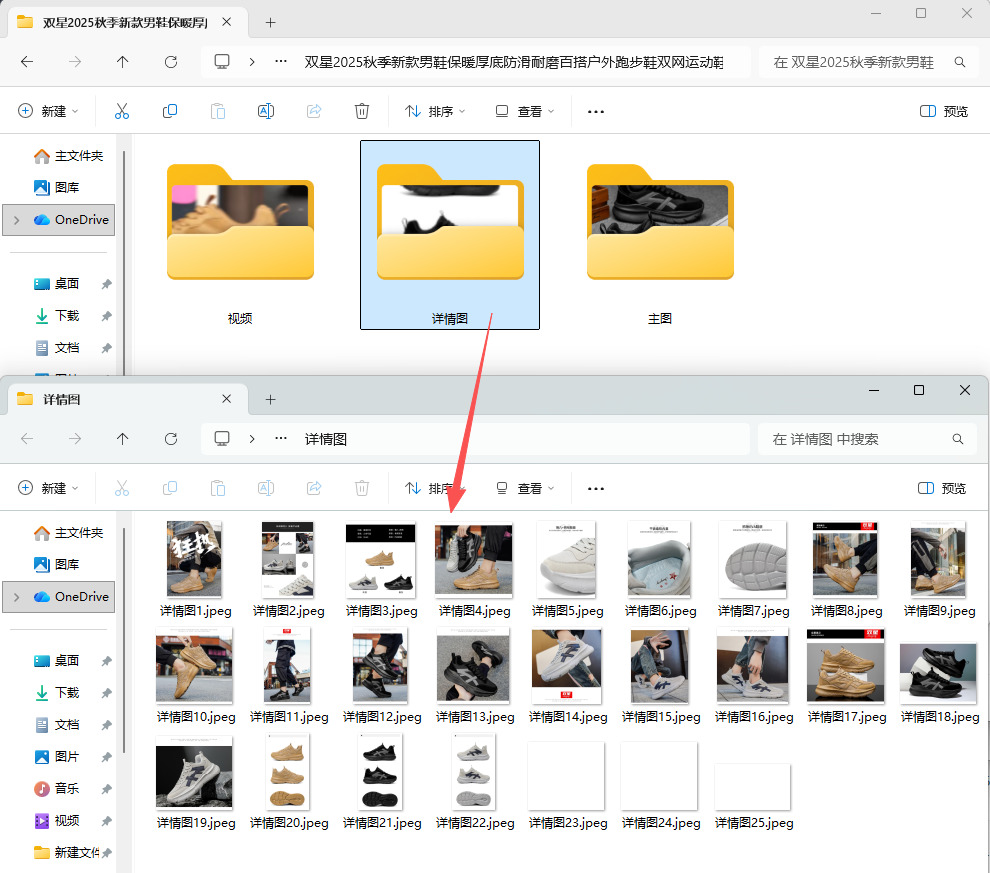Open 排序 sort menu in top window
Viewport: 990px width, 873px height.
[x=435, y=112]
